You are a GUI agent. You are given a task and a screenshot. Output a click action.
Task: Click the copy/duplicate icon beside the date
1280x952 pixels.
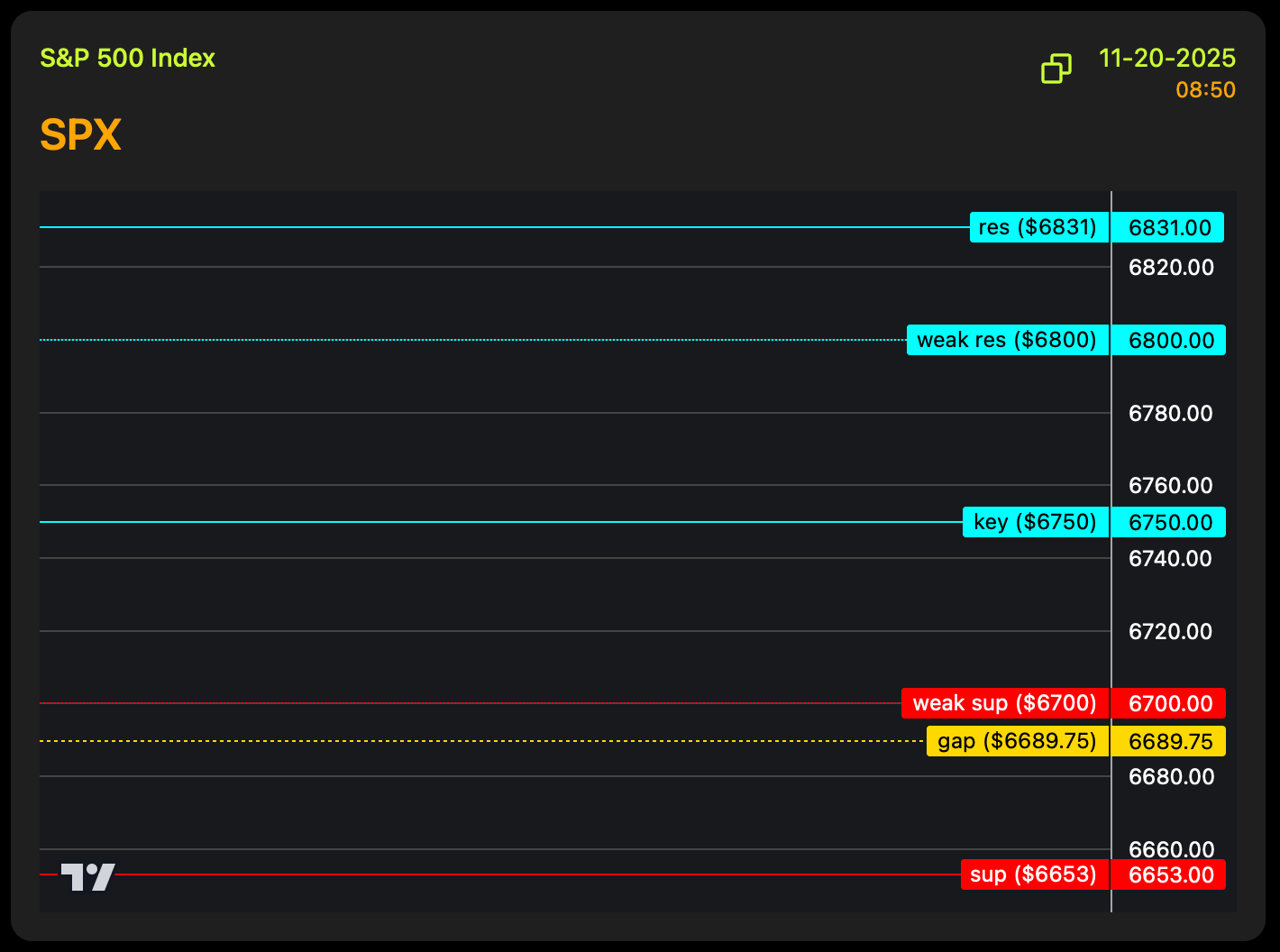pyautogui.click(x=1056, y=69)
